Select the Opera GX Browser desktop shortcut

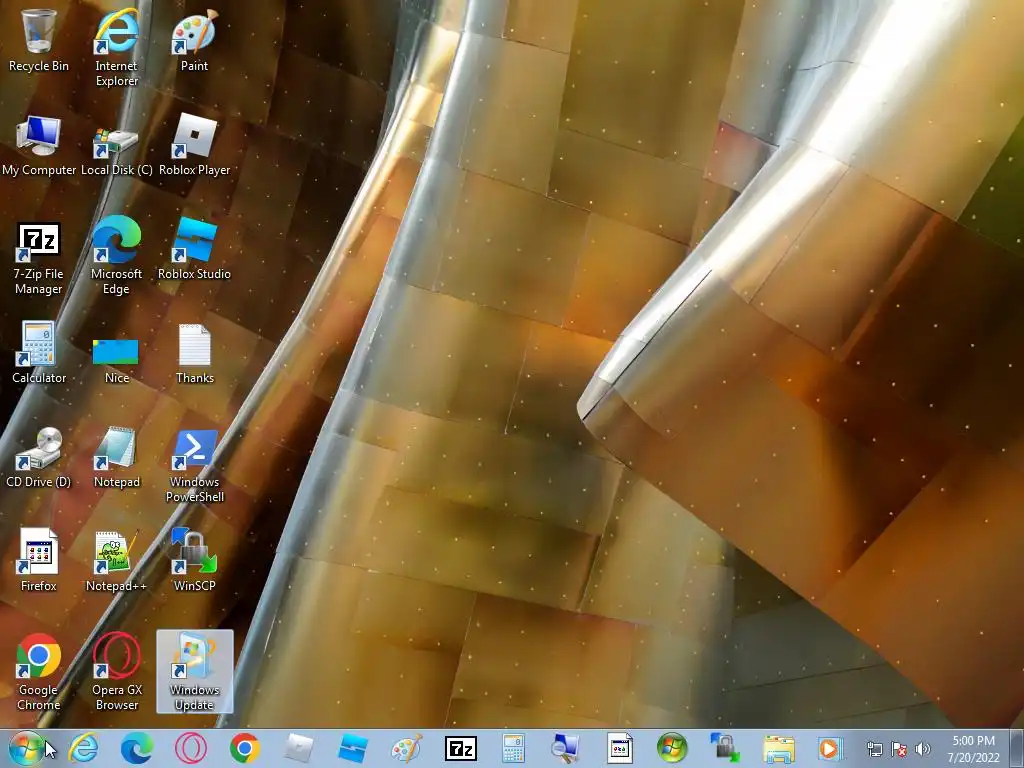point(116,672)
